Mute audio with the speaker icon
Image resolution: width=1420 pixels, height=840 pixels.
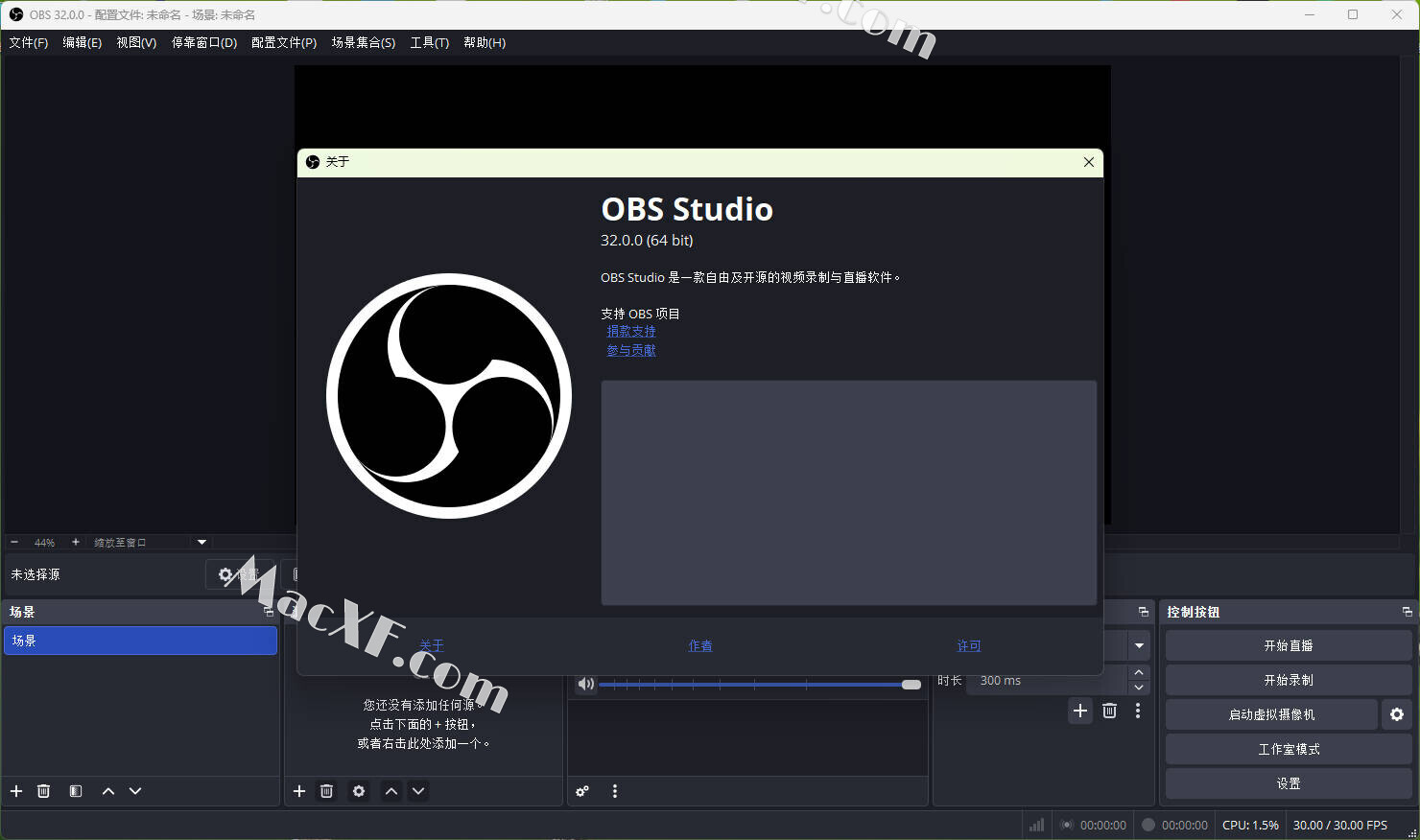point(585,684)
